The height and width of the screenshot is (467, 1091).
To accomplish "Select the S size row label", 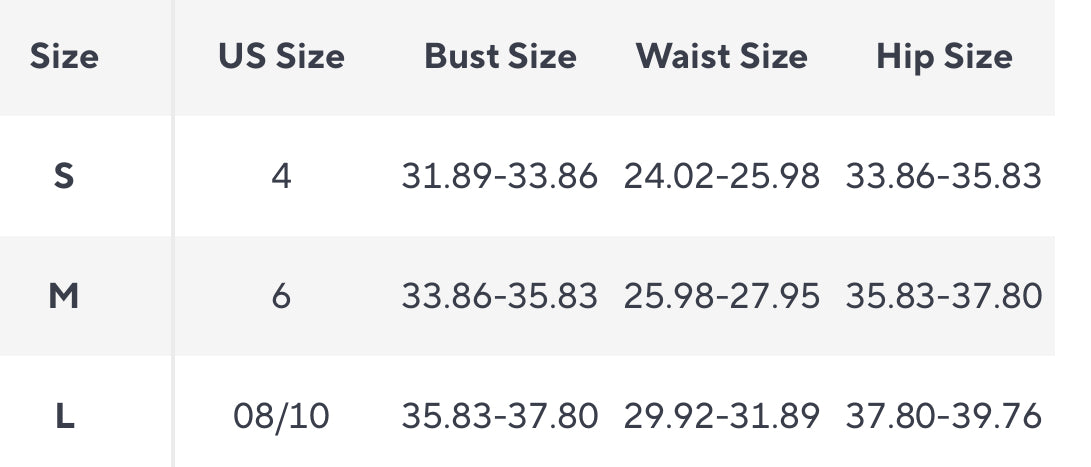I will [64, 176].
